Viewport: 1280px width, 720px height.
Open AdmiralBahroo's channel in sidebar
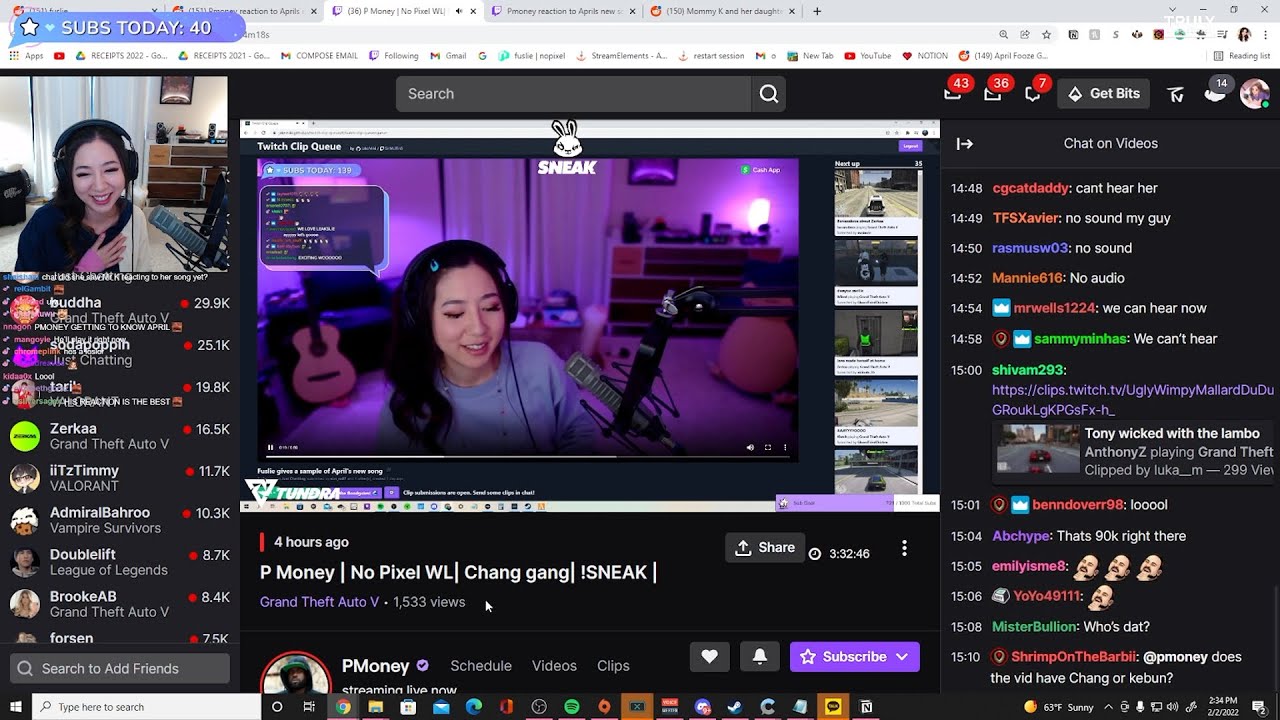point(120,520)
